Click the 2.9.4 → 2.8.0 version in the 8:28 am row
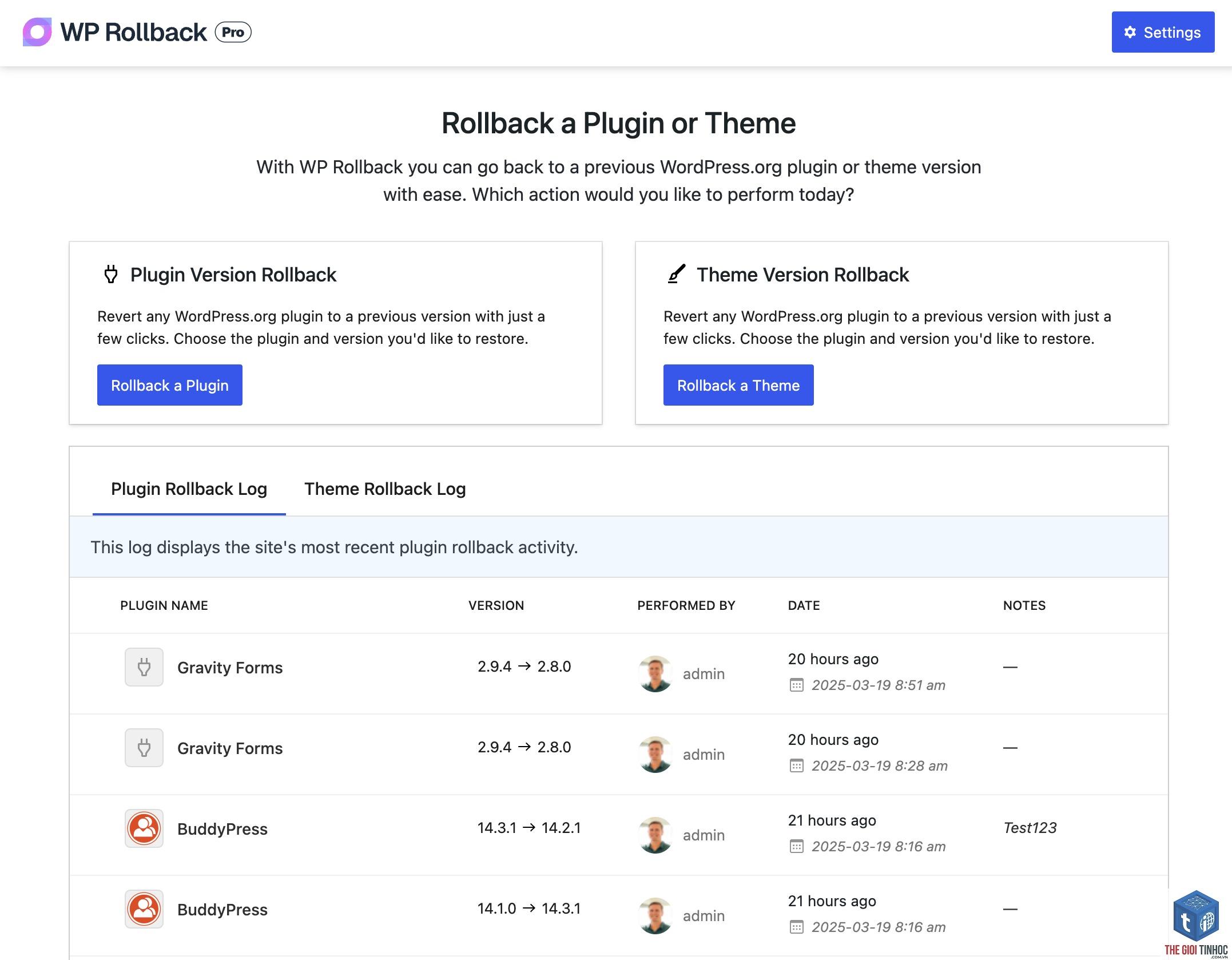Viewport: 1232px width, 960px height. [524, 747]
